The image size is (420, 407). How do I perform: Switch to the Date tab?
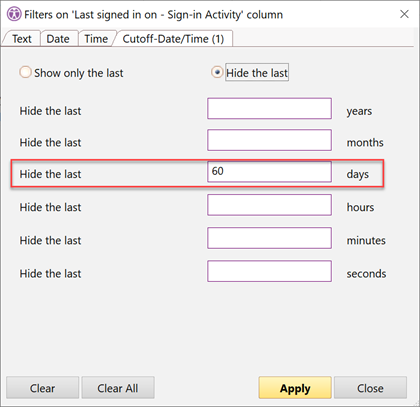(x=58, y=39)
